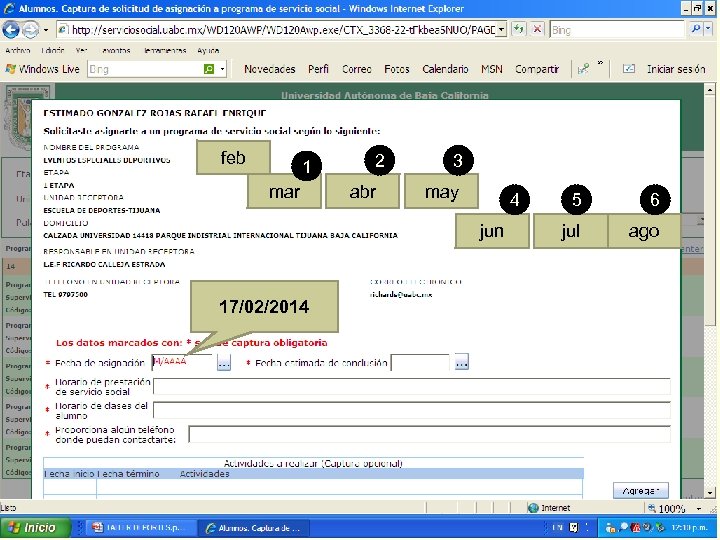Open Calendario in Windows Live toolbar

tap(445, 69)
